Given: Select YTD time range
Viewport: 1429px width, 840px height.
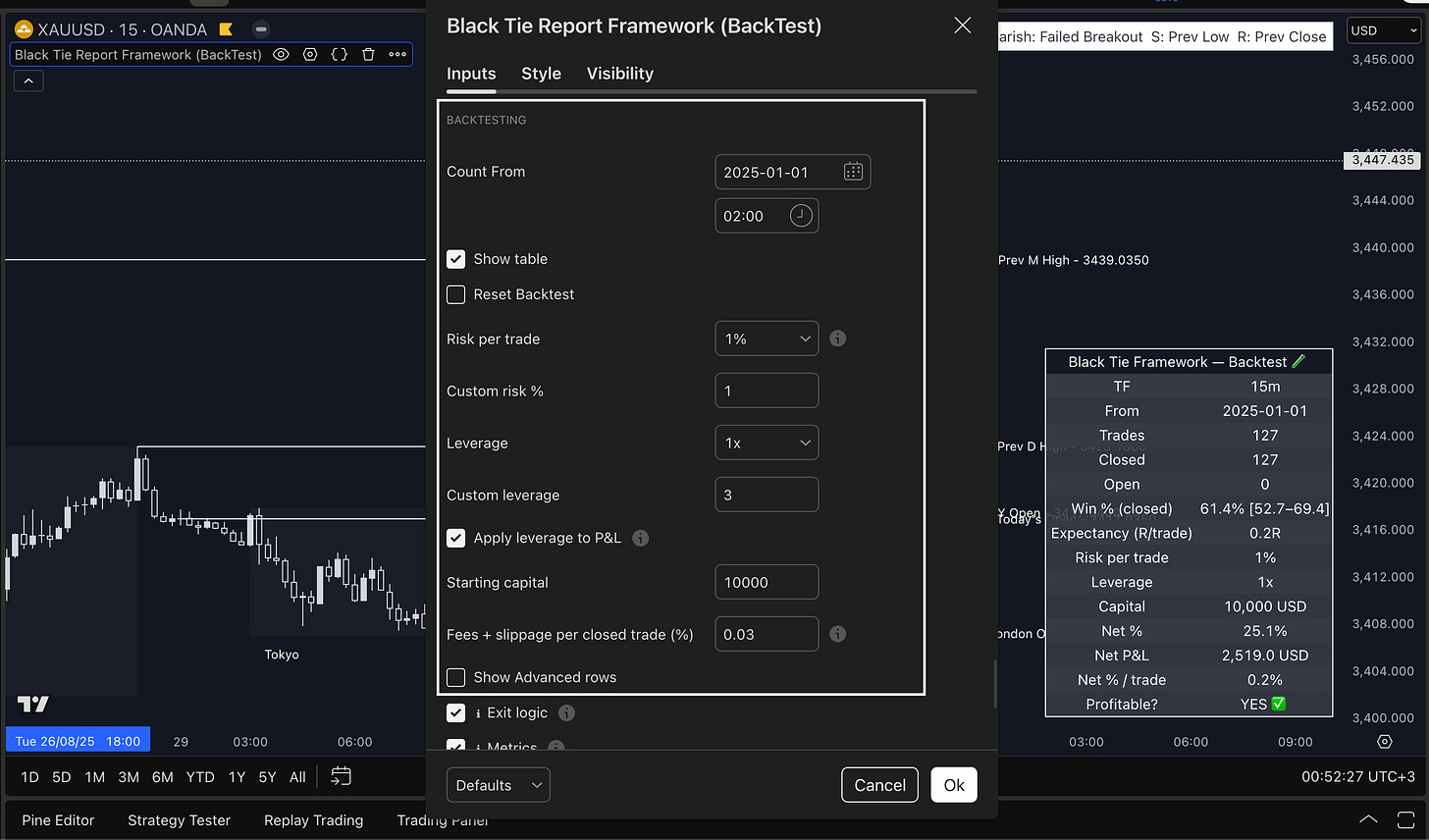Looking at the screenshot, I should point(200,777).
